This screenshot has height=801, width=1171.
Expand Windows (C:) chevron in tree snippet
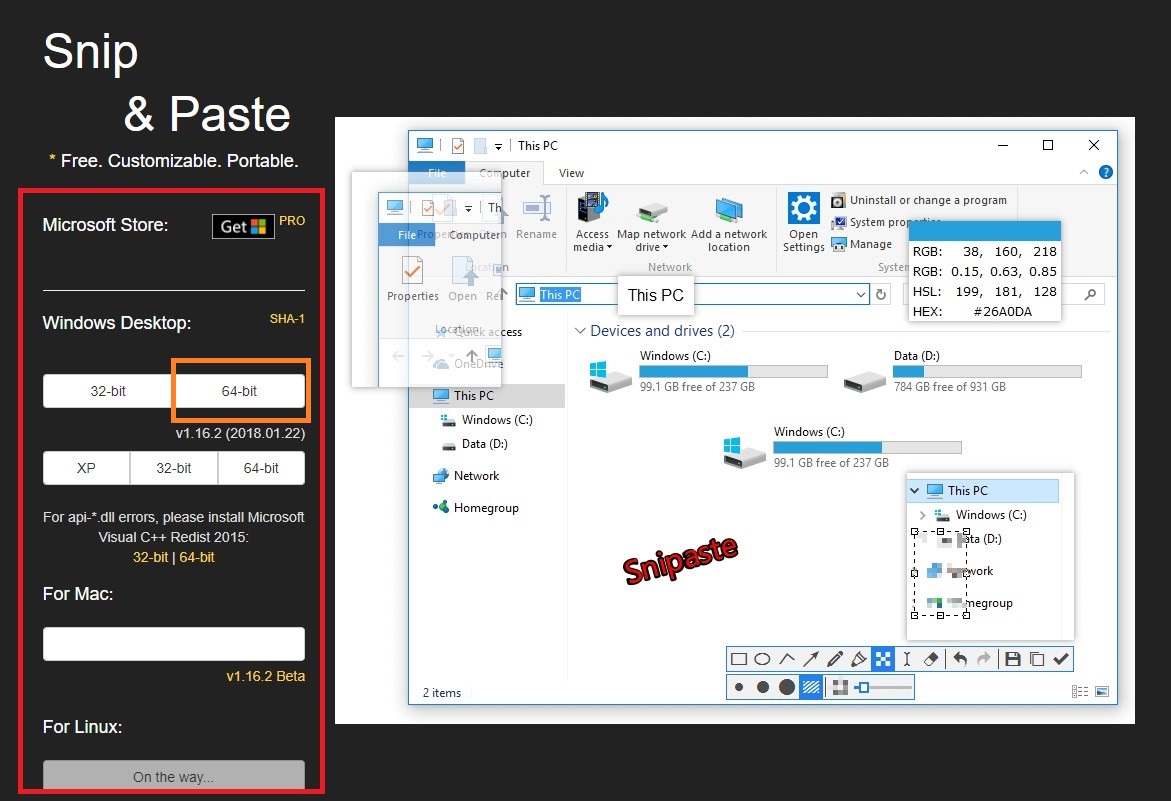click(x=922, y=515)
